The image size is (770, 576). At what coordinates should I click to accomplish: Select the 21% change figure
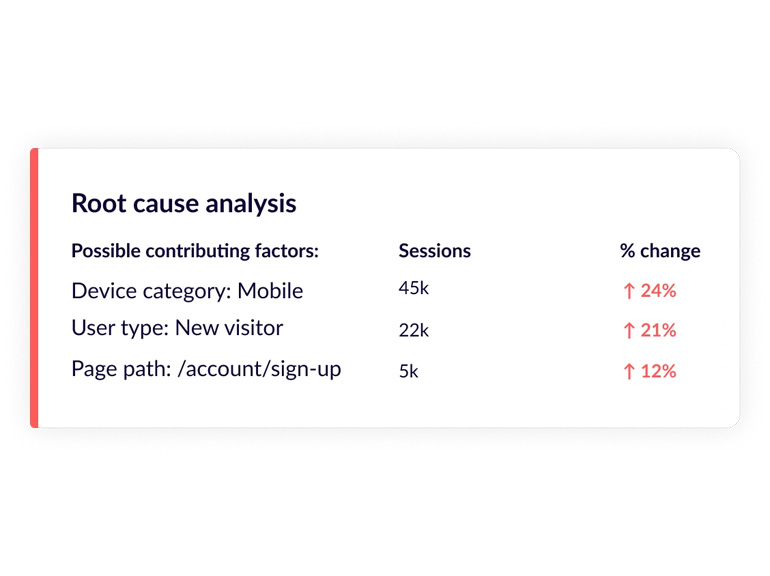(658, 330)
